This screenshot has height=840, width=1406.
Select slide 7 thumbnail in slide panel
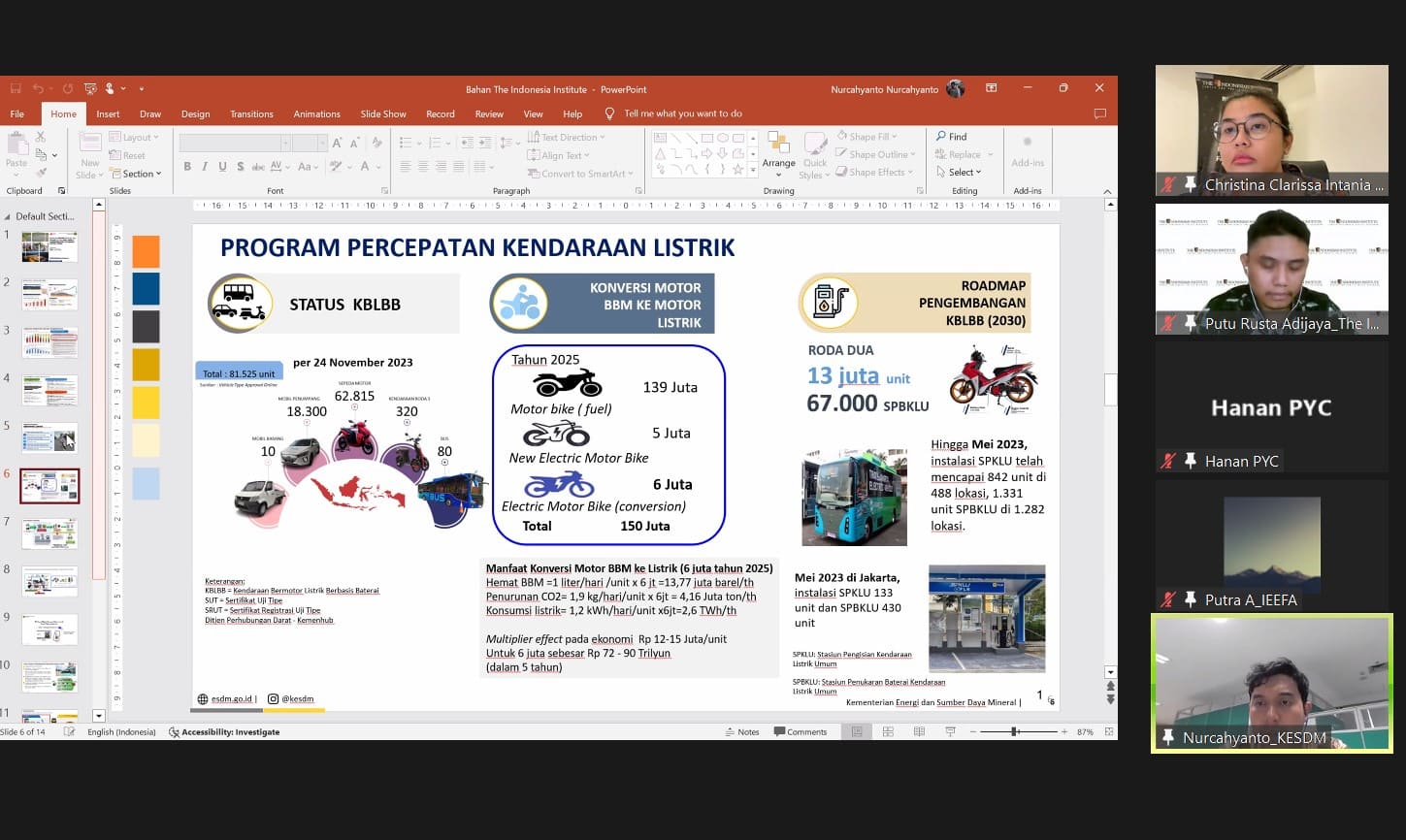[49, 533]
